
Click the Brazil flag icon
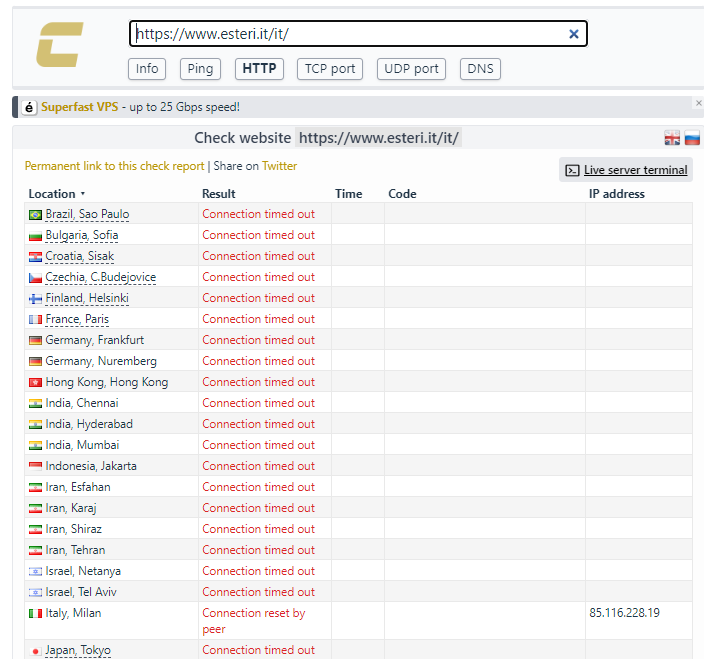(x=36, y=215)
